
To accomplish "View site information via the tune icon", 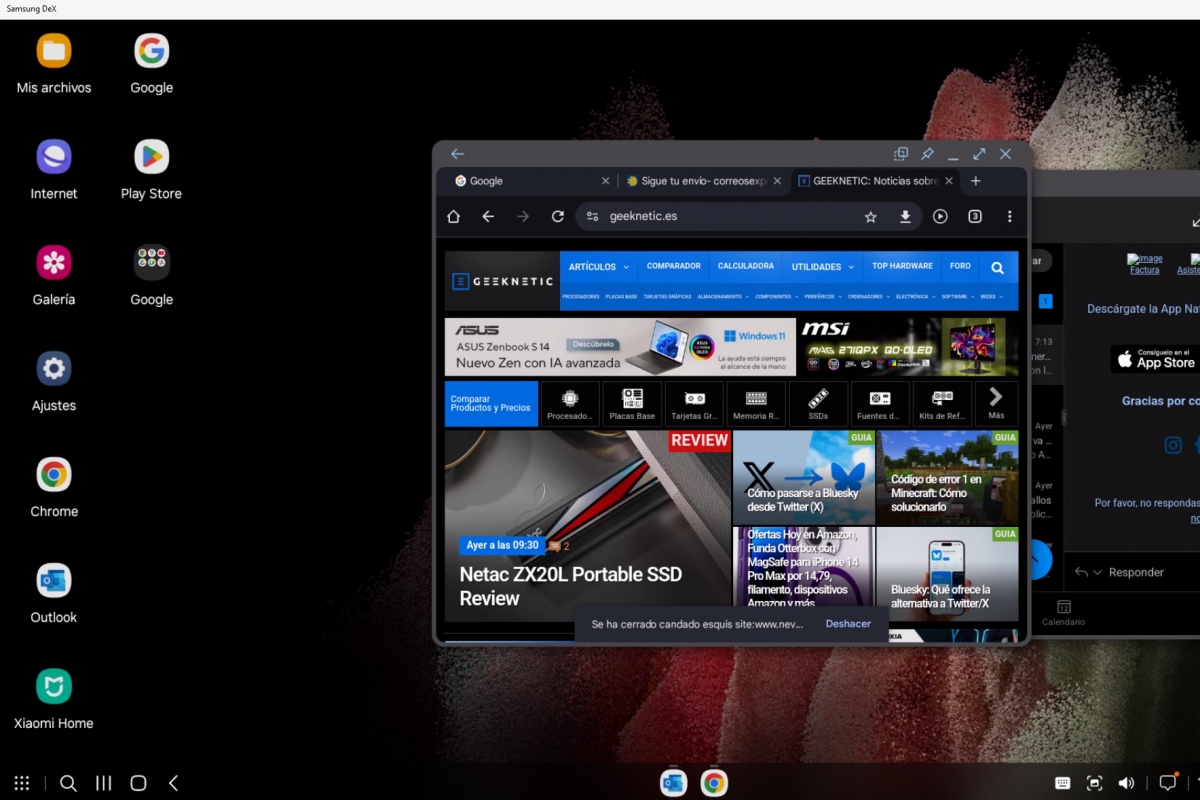I will (592, 216).
